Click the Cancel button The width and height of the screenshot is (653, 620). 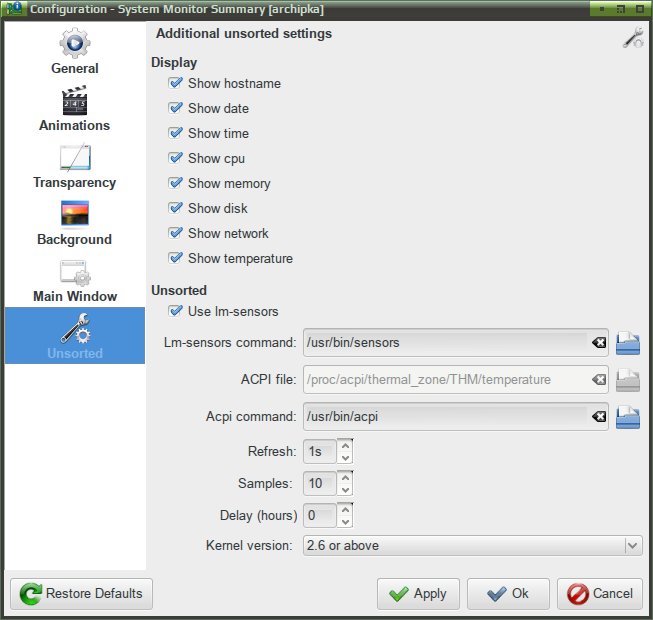[x=600, y=593]
